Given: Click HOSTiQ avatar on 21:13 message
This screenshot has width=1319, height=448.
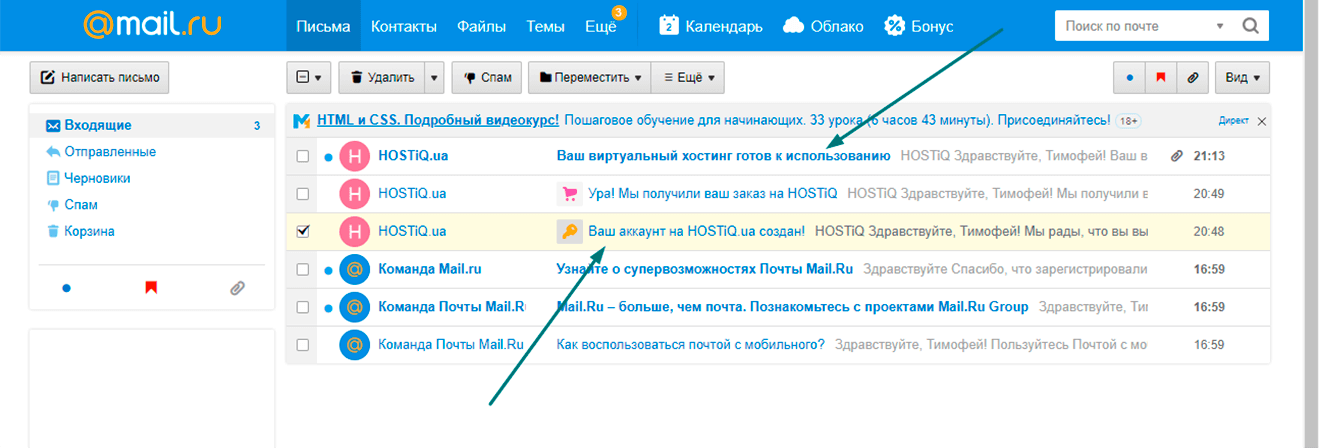Looking at the screenshot, I should pyautogui.click(x=355, y=156).
